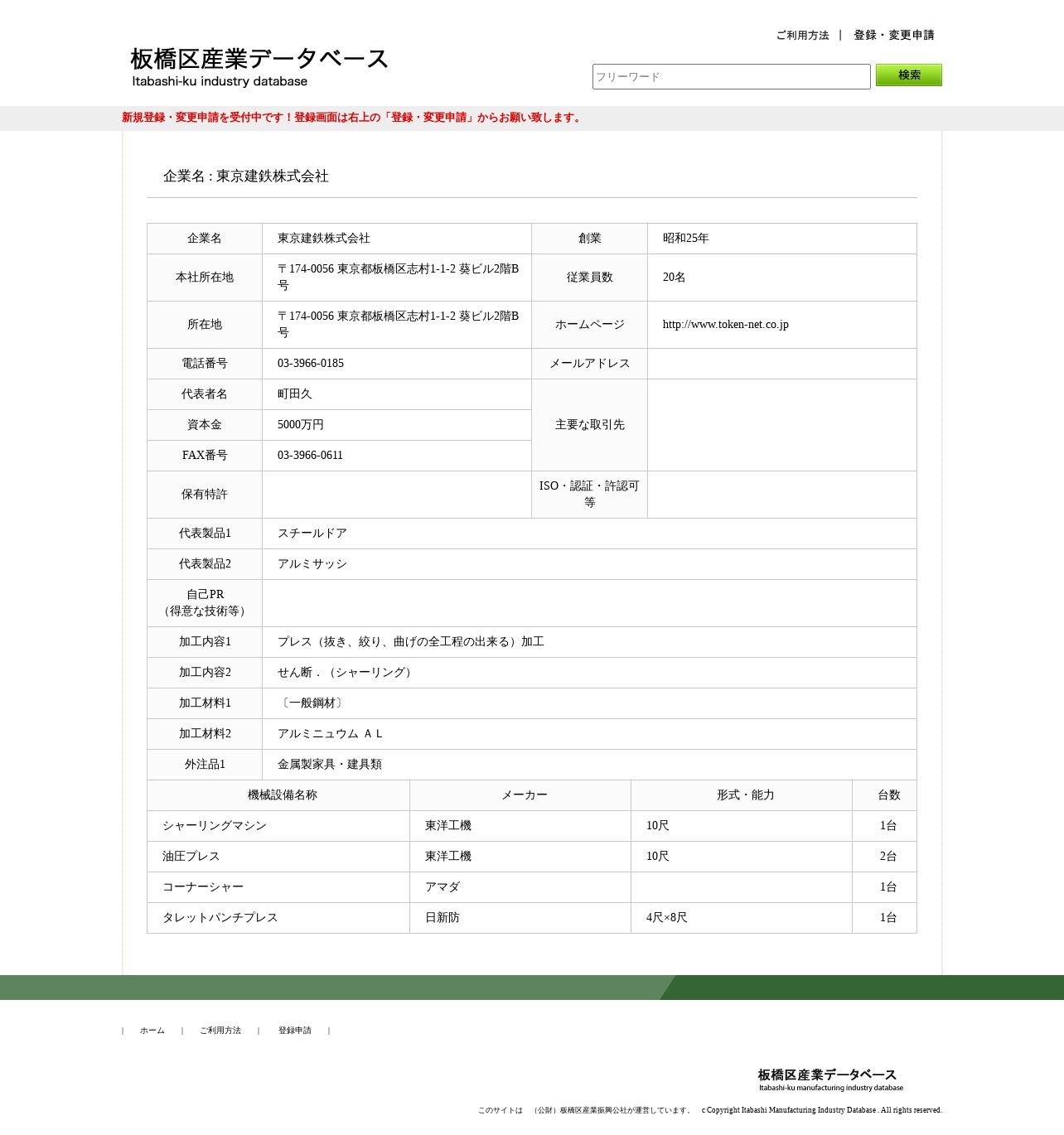Go to ホーム via footer link
Viewport: 1064px width, 1135px height.
(x=152, y=1031)
